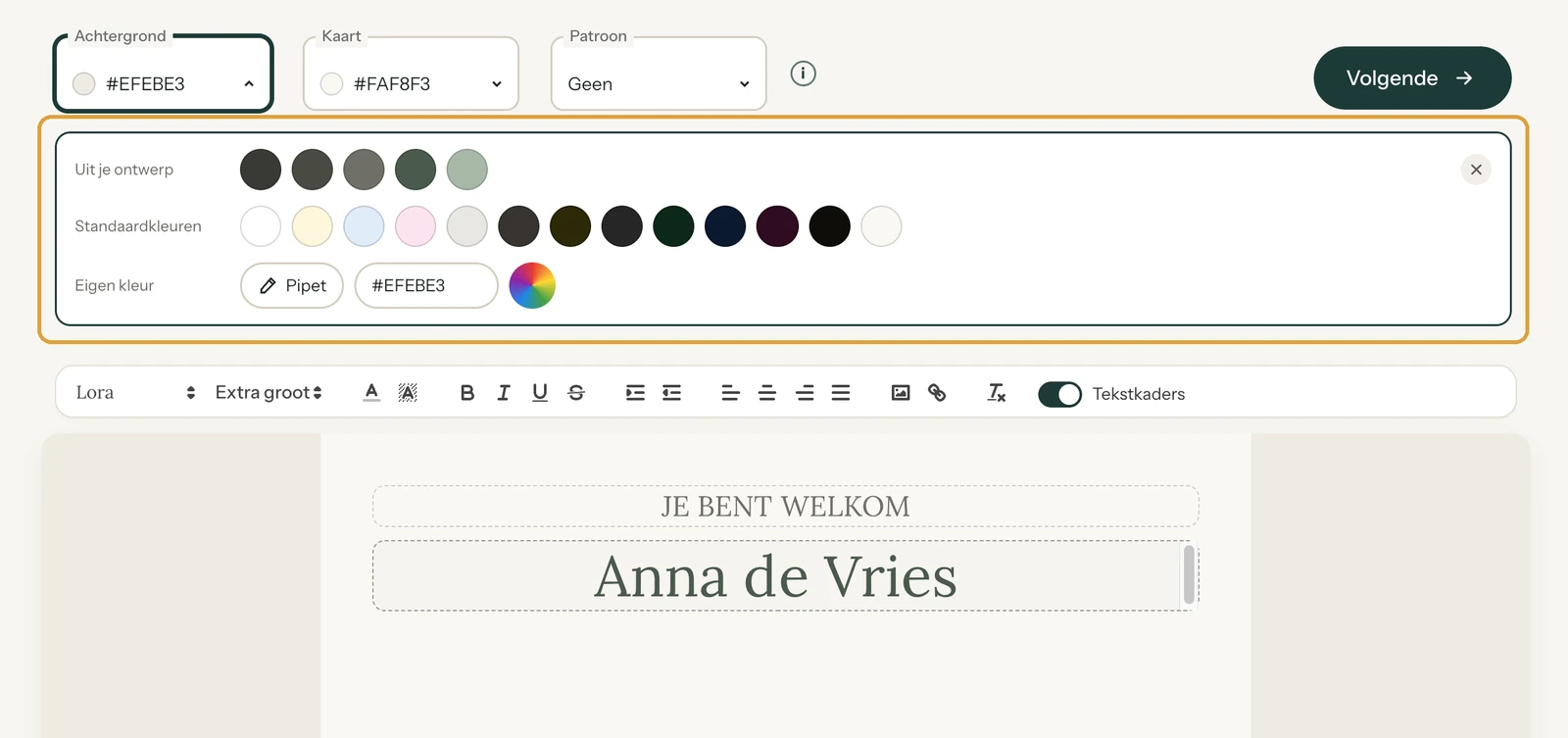
Task: Toggle bold formatting
Action: [x=467, y=392]
